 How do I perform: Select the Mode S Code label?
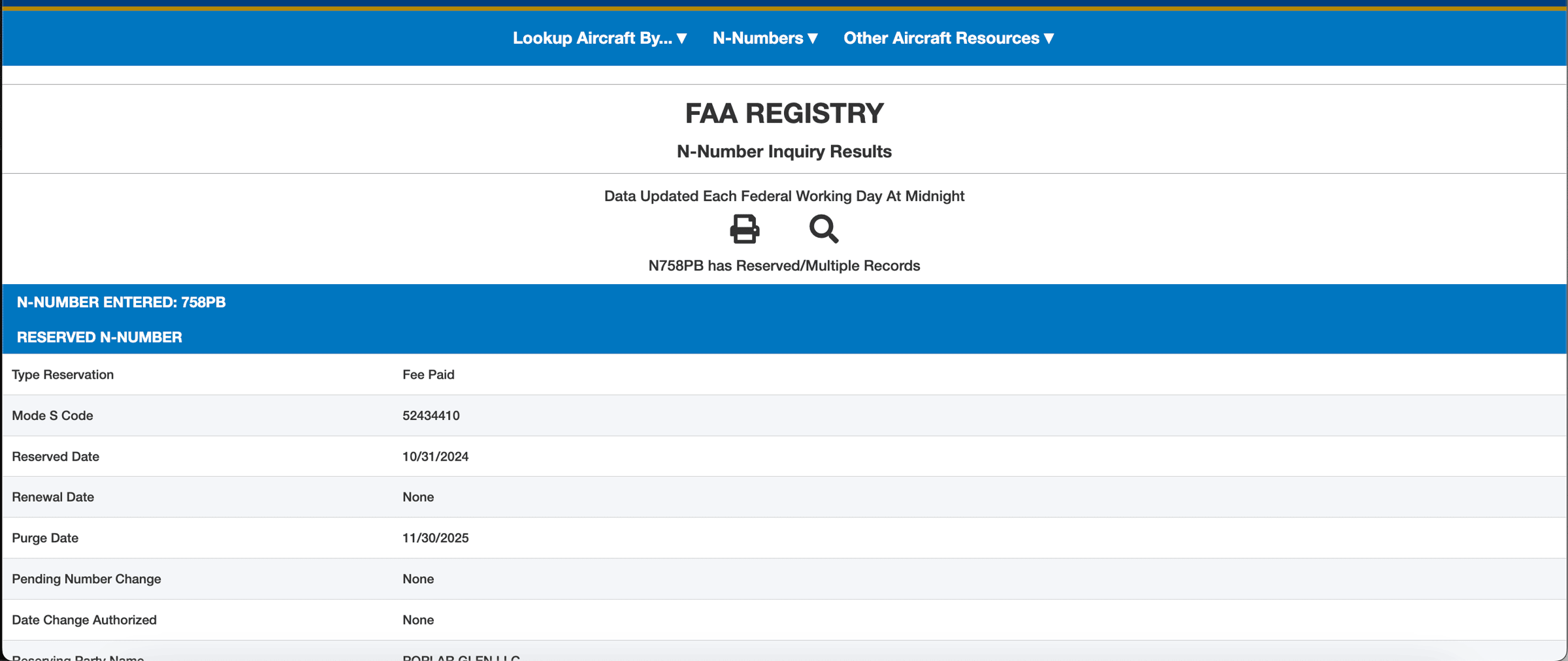pyautogui.click(x=52, y=415)
